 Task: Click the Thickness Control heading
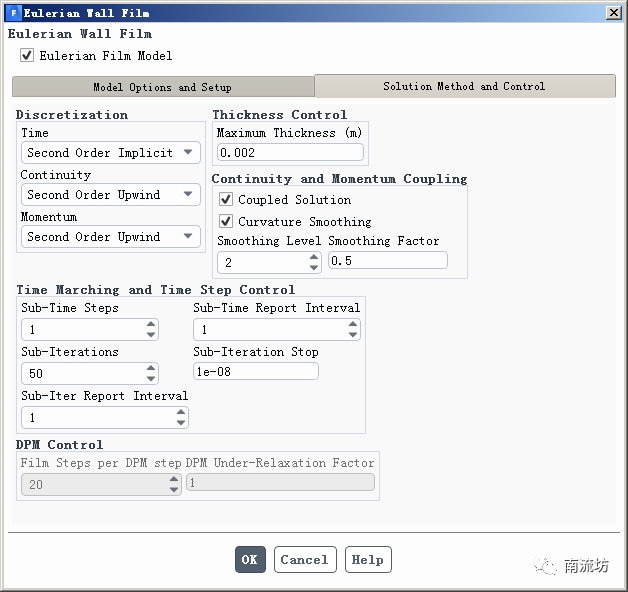pyautogui.click(x=280, y=115)
